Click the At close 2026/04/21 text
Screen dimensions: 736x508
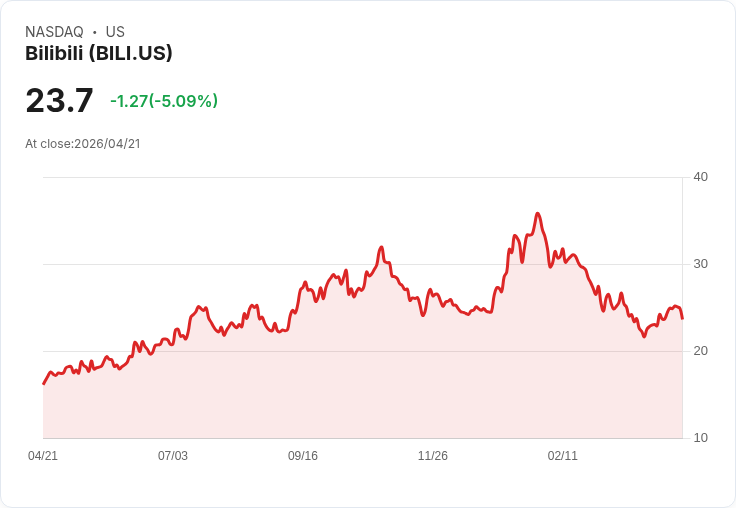point(83,144)
